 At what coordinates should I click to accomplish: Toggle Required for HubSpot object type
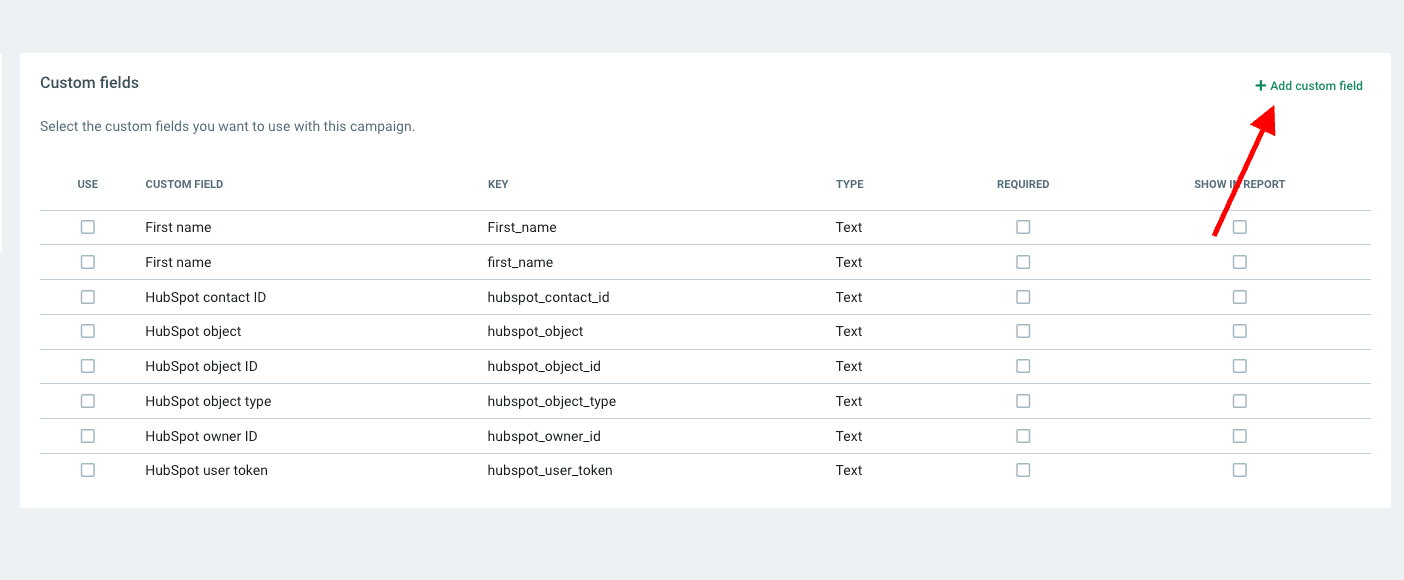pos(1023,401)
